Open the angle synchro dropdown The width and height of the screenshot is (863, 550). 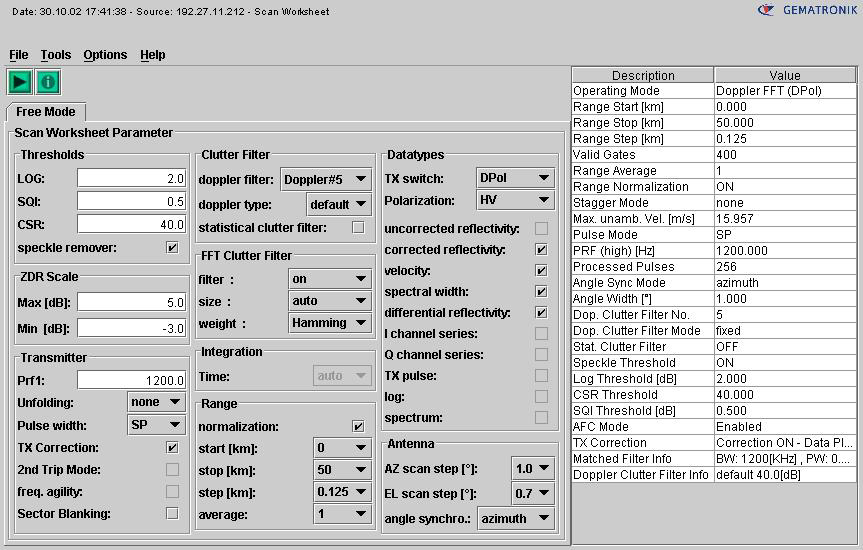[516, 518]
